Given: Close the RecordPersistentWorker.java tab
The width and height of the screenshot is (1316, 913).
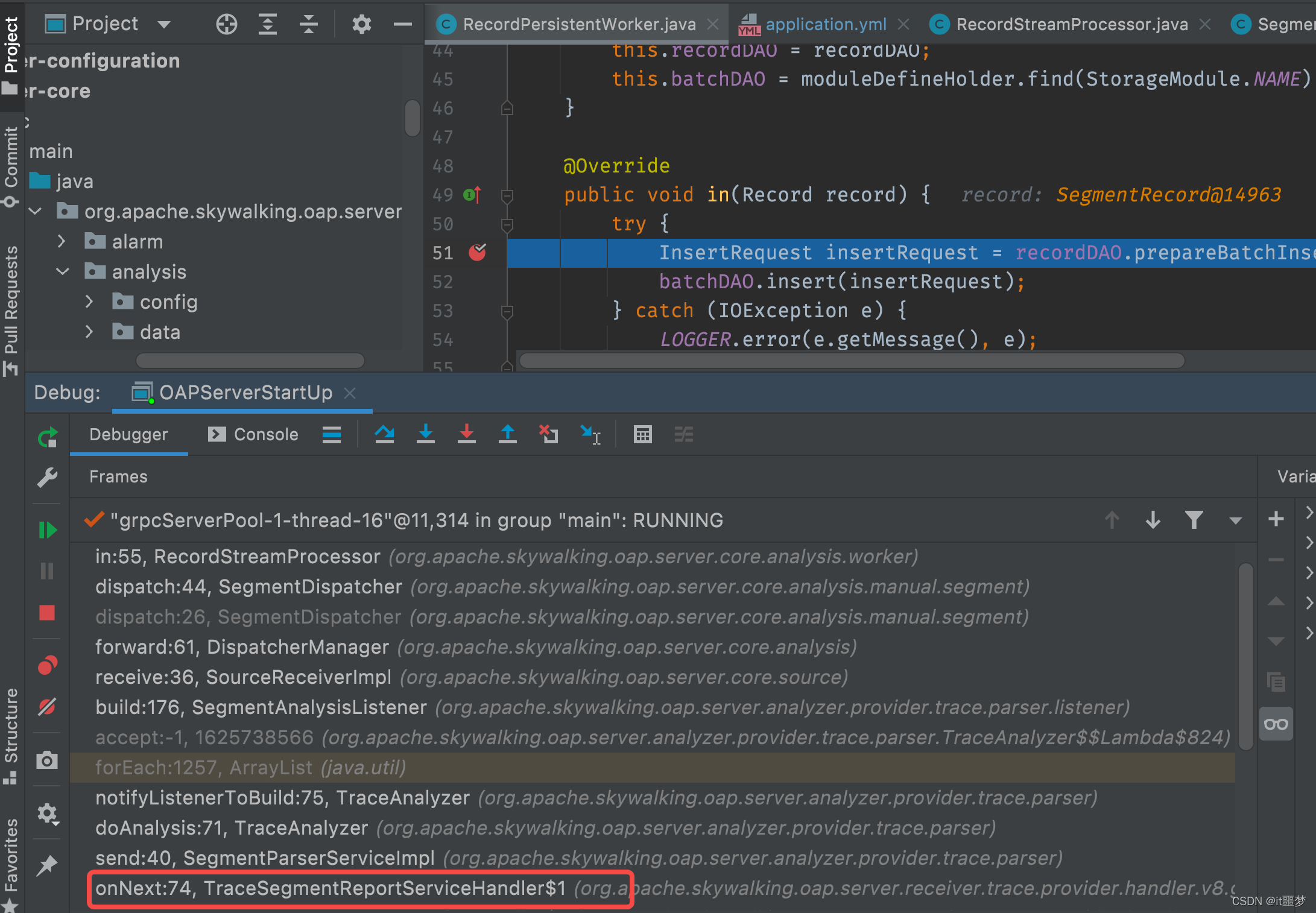Looking at the screenshot, I should 713,24.
